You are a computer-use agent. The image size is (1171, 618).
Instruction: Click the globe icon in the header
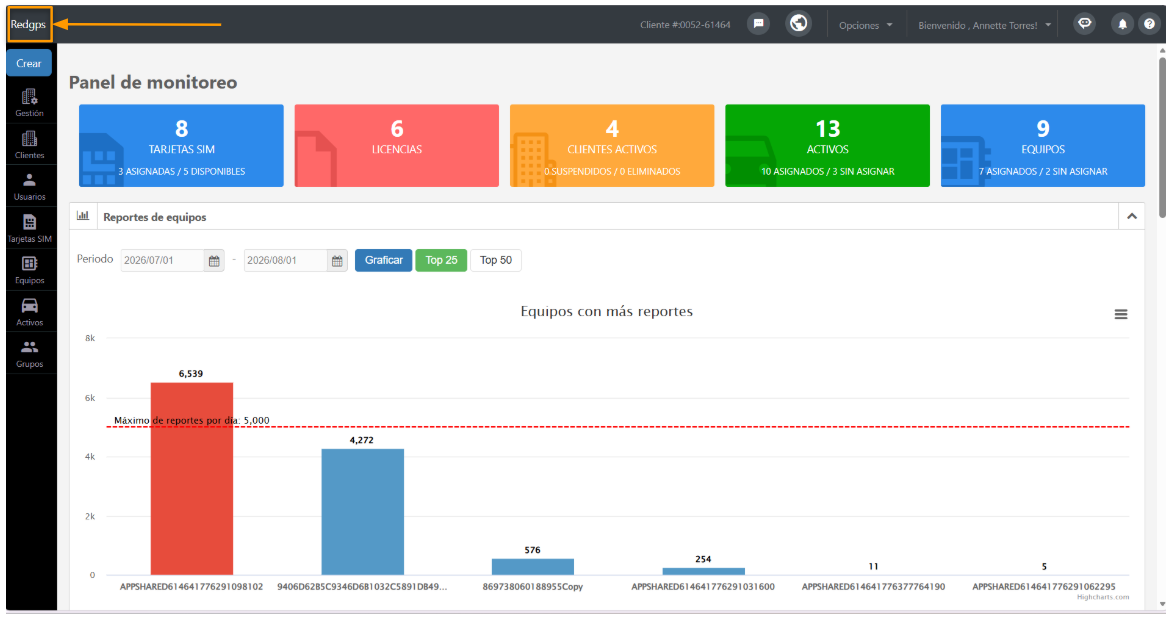point(798,24)
